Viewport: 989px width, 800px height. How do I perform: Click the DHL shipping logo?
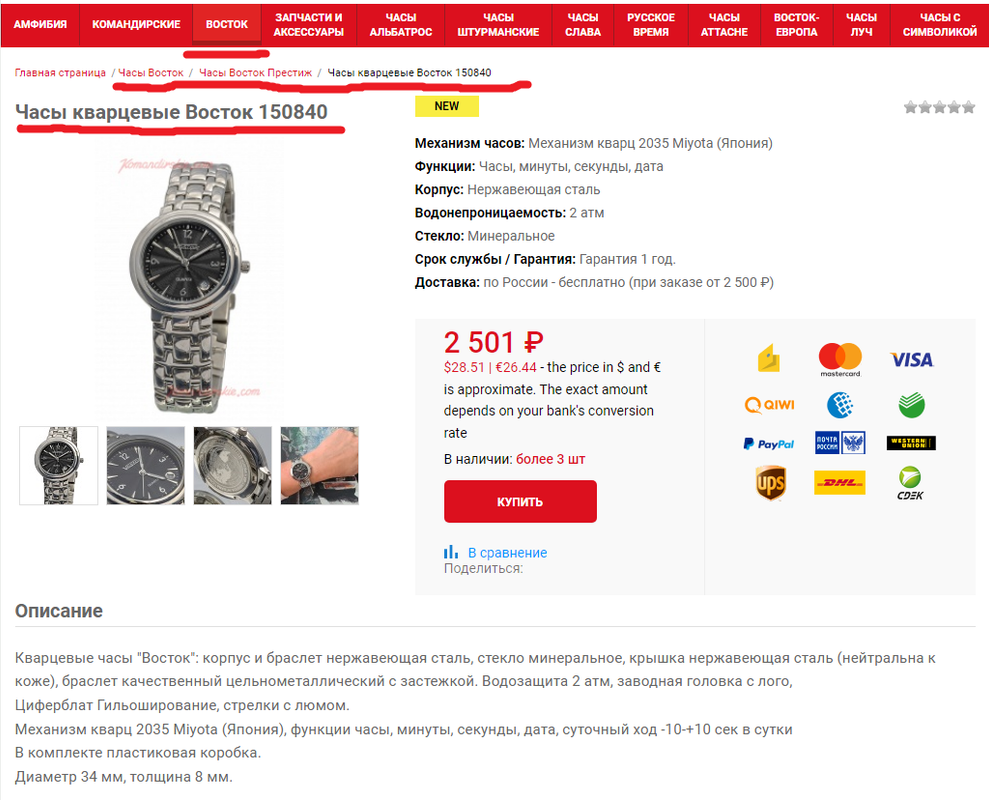pyautogui.click(x=840, y=483)
